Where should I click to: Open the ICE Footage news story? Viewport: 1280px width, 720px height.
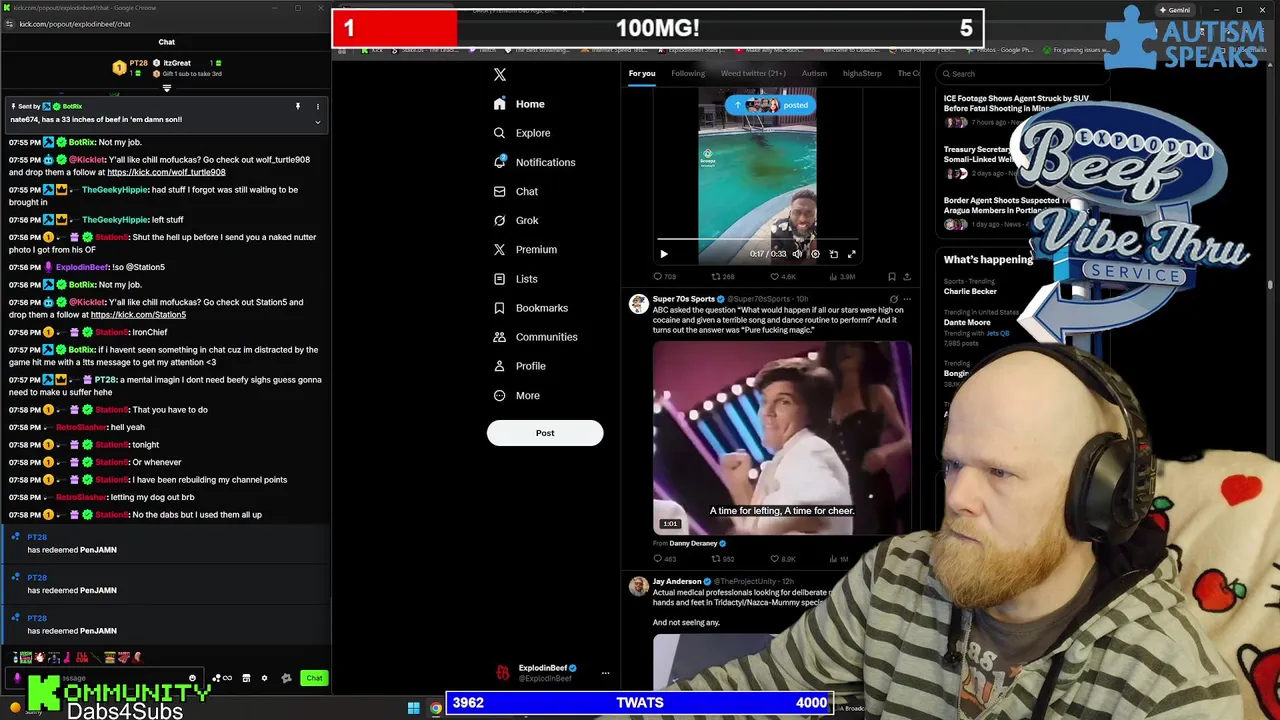click(1016, 103)
